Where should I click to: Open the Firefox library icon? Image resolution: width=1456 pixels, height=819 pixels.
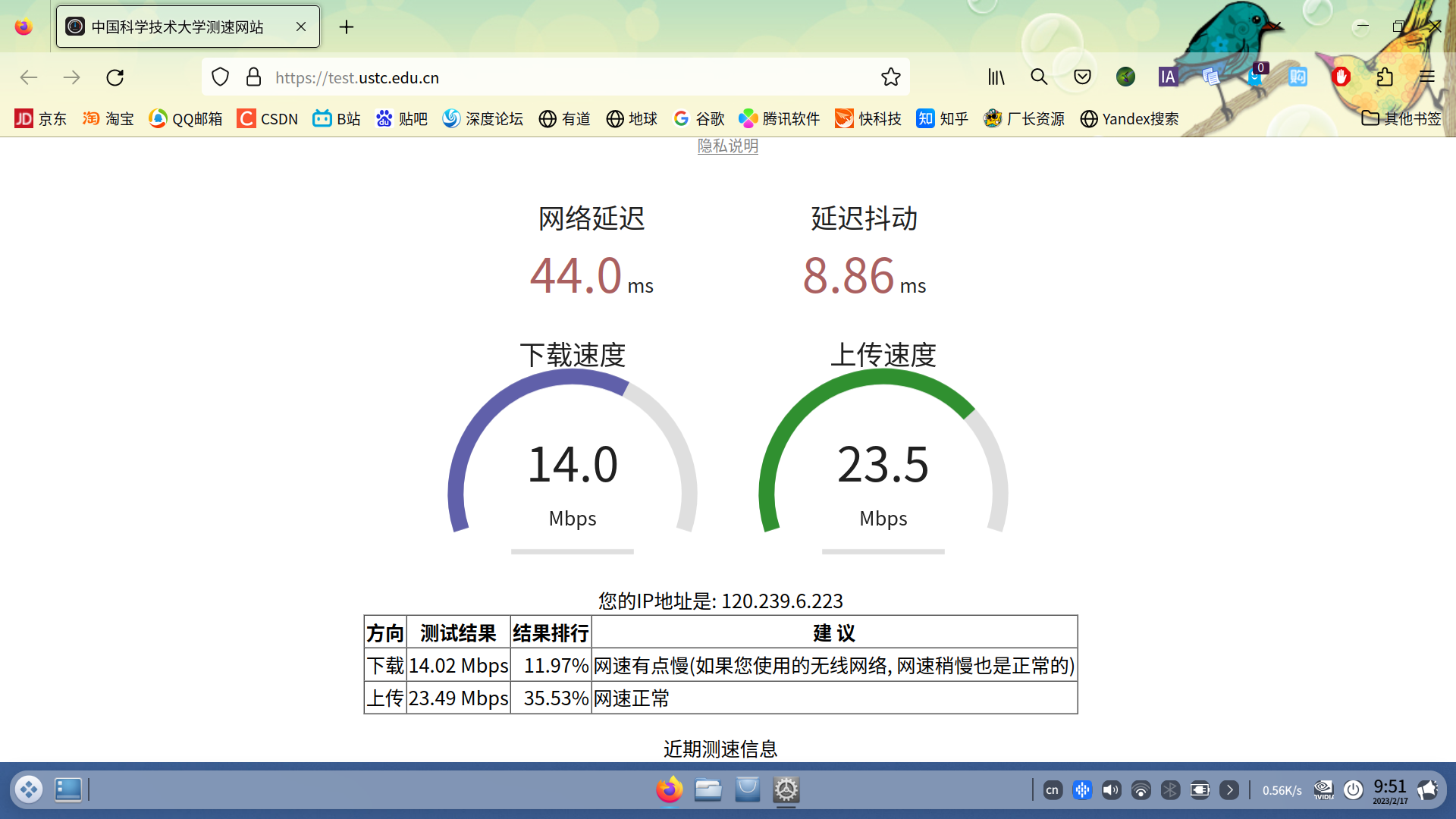pyautogui.click(x=996, y=77)
